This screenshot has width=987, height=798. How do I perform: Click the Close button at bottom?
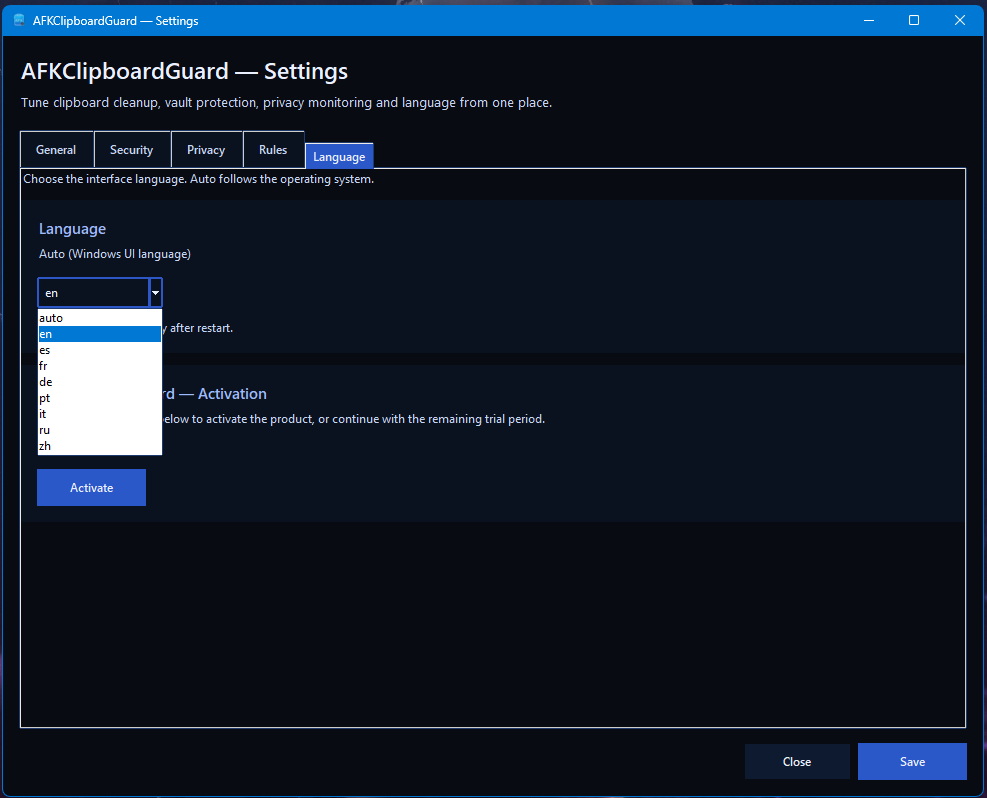coord(797,762)
